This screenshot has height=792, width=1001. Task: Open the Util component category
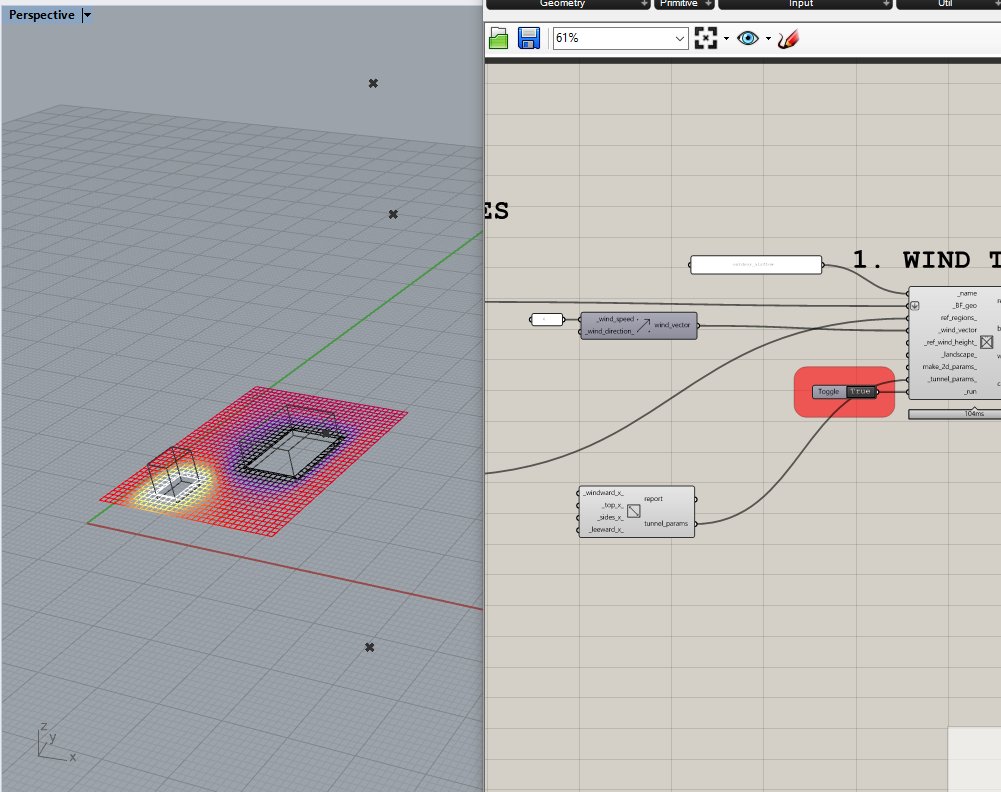tap(945, 4)
